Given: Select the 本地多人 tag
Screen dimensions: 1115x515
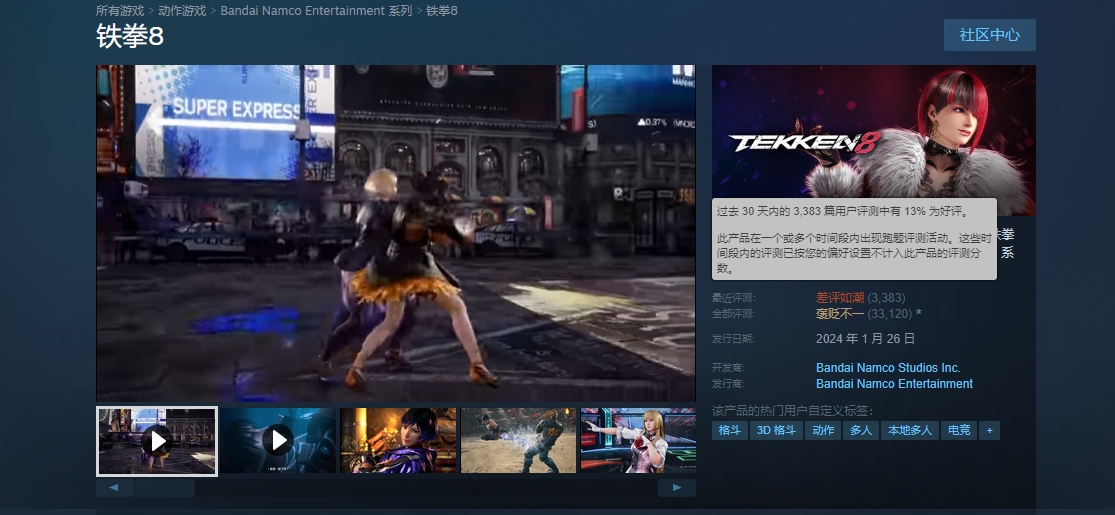Looking at the screenshot, I should click(907, 430).
